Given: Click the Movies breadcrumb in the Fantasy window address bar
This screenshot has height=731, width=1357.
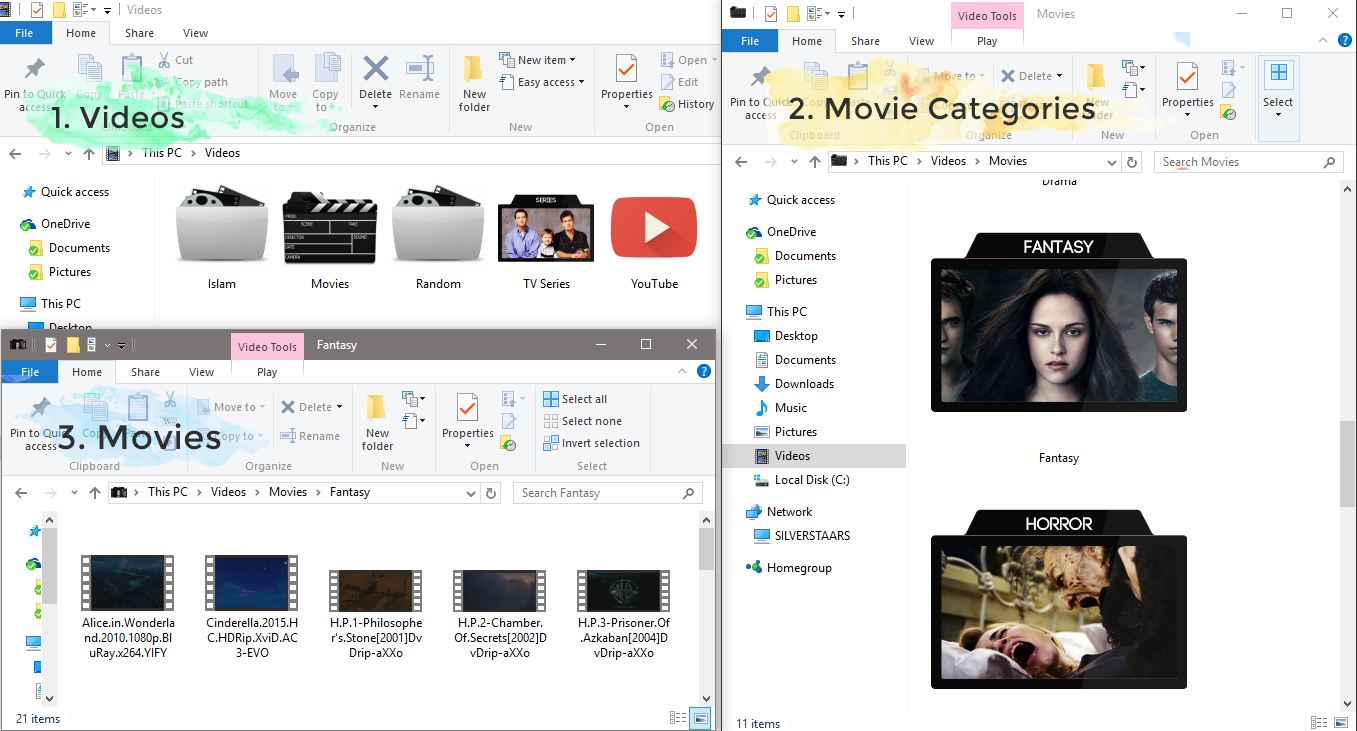Looking at the screenshot, I should click(288, 492).
